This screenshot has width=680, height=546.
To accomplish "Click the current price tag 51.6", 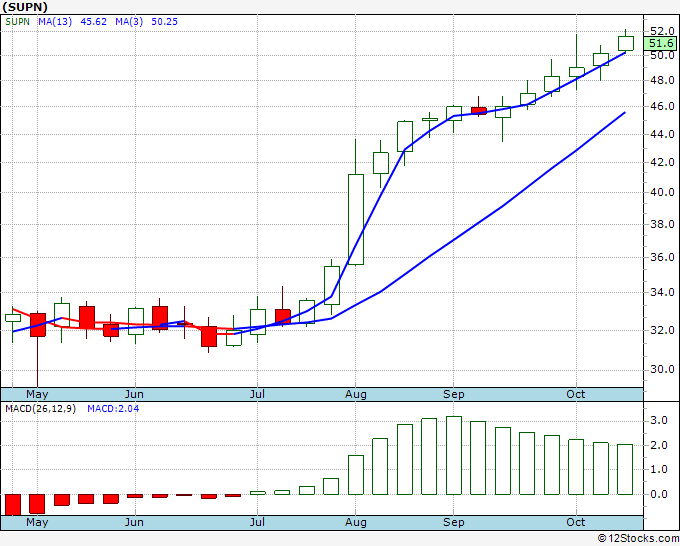I will (x=661, y=43).
